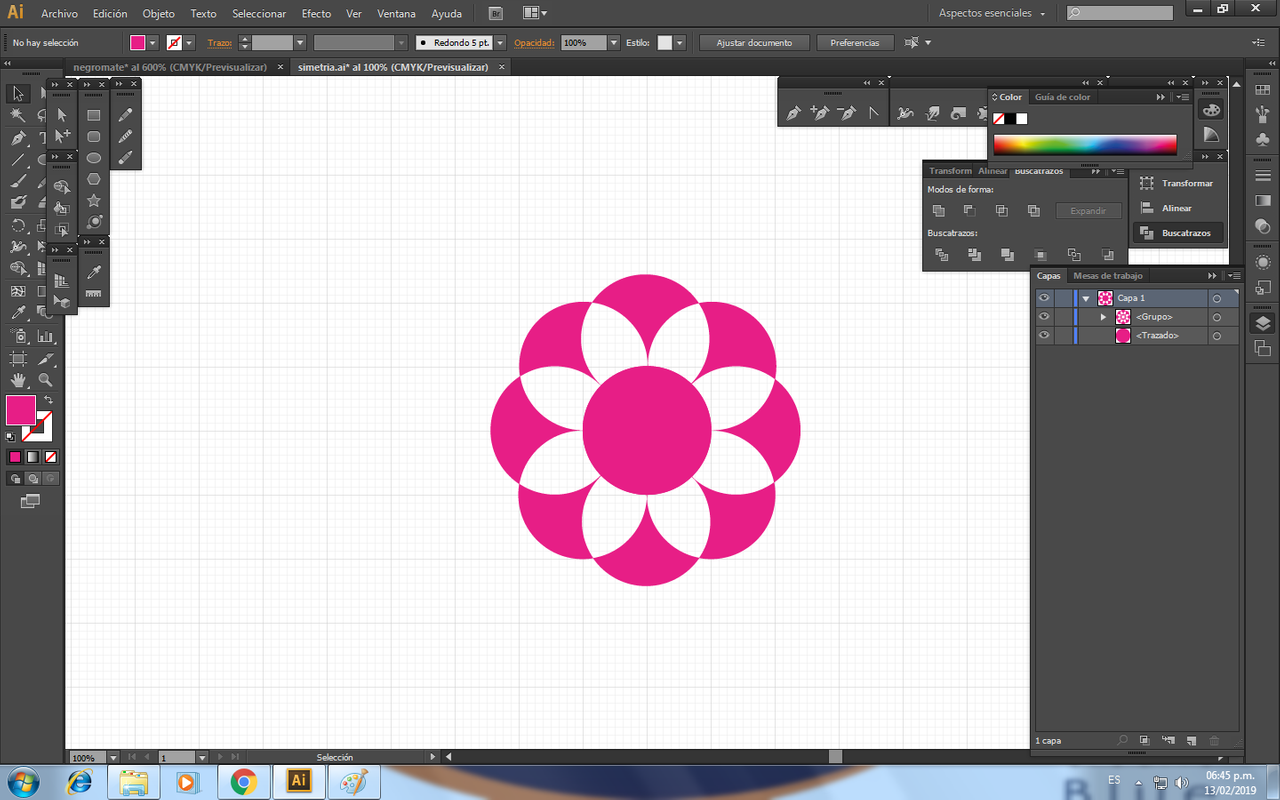Select the Ellipse tool in floating shape panel
Image resolution: width=1280 pixels, height=800 pixels.
click(x=94, y=158)
